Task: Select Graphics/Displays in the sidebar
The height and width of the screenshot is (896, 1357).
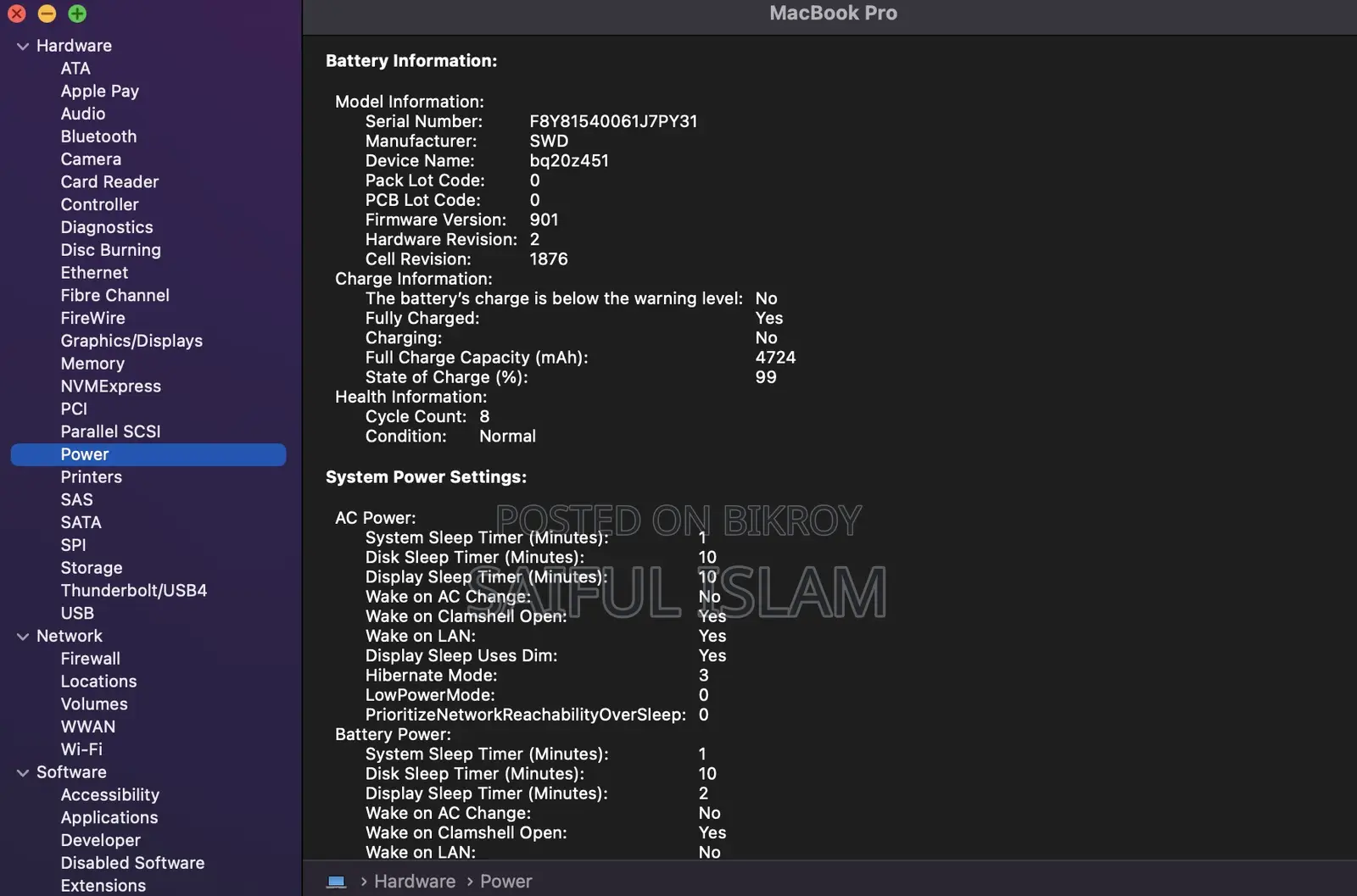Action: click(131, 341)
